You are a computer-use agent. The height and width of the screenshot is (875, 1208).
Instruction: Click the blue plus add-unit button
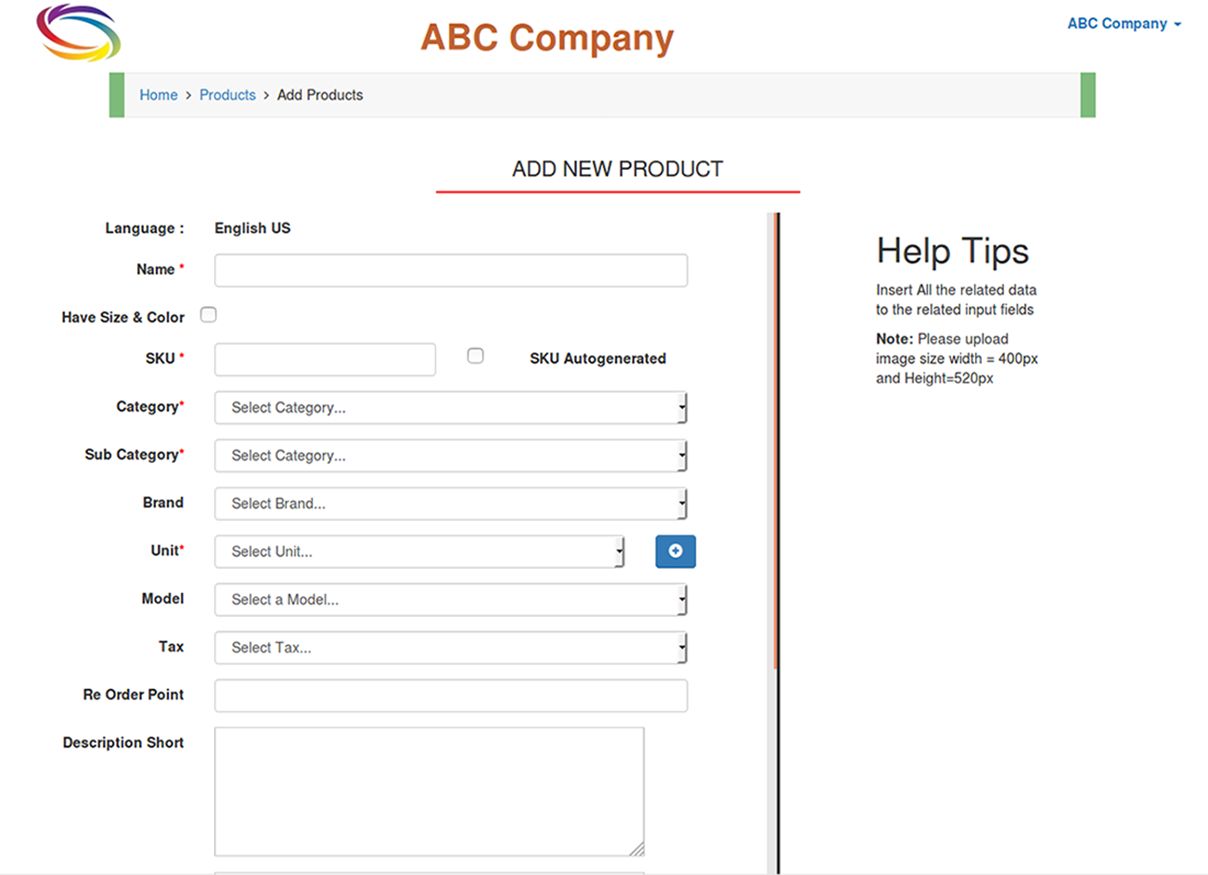point(675,551)
